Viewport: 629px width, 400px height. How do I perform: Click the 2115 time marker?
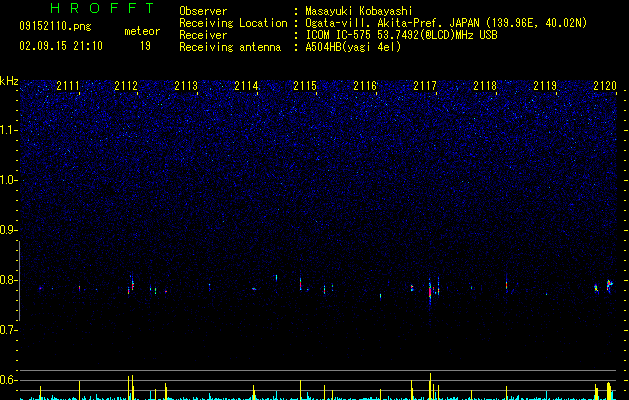pos(305,86)
